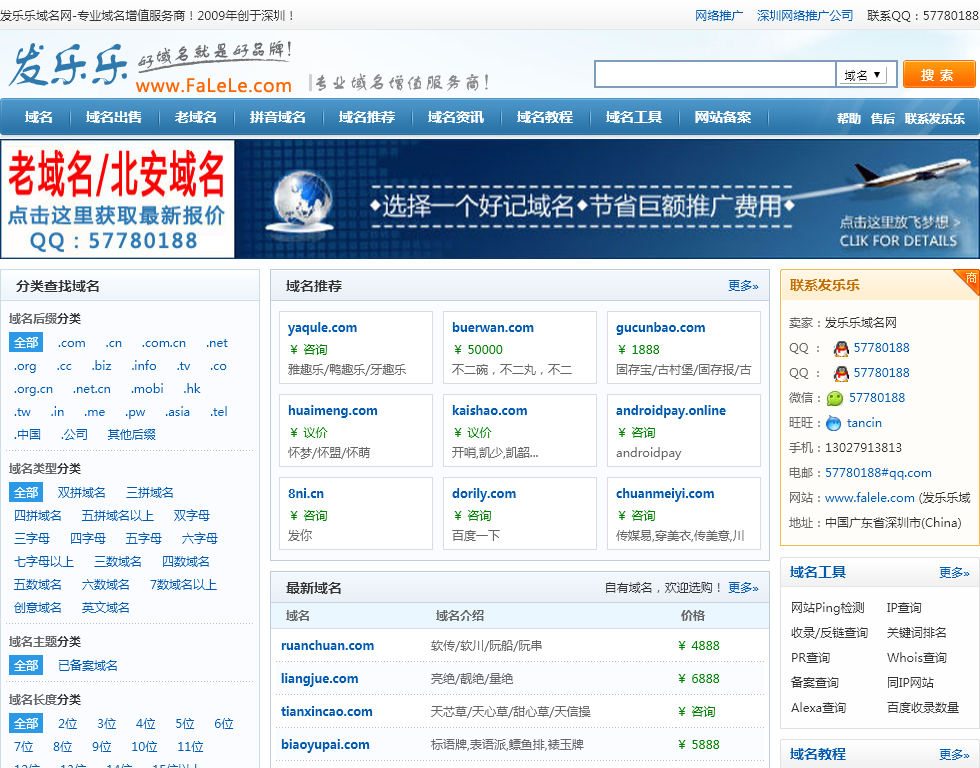Click the green WeChat icon

coord(834,398)
